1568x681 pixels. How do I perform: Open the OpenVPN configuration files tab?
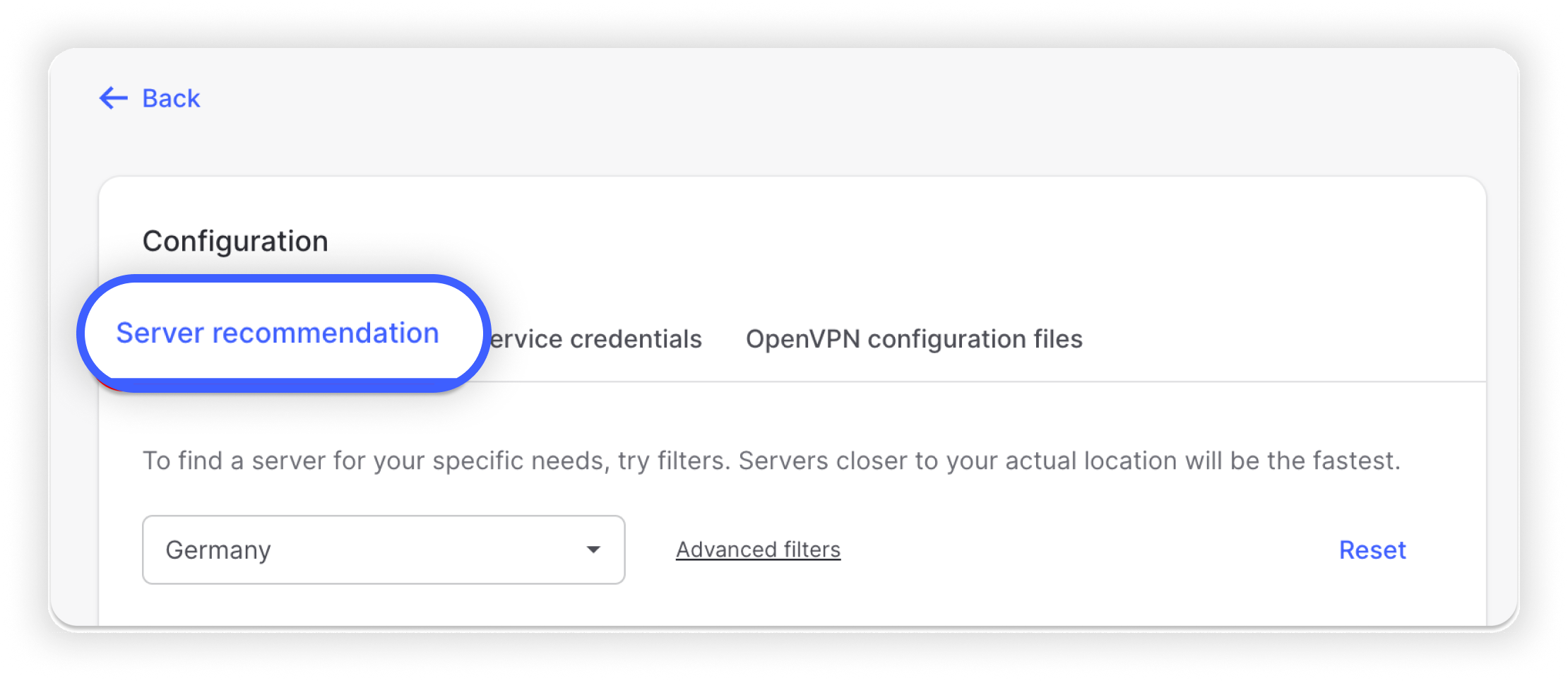click(x=914, y=340)
